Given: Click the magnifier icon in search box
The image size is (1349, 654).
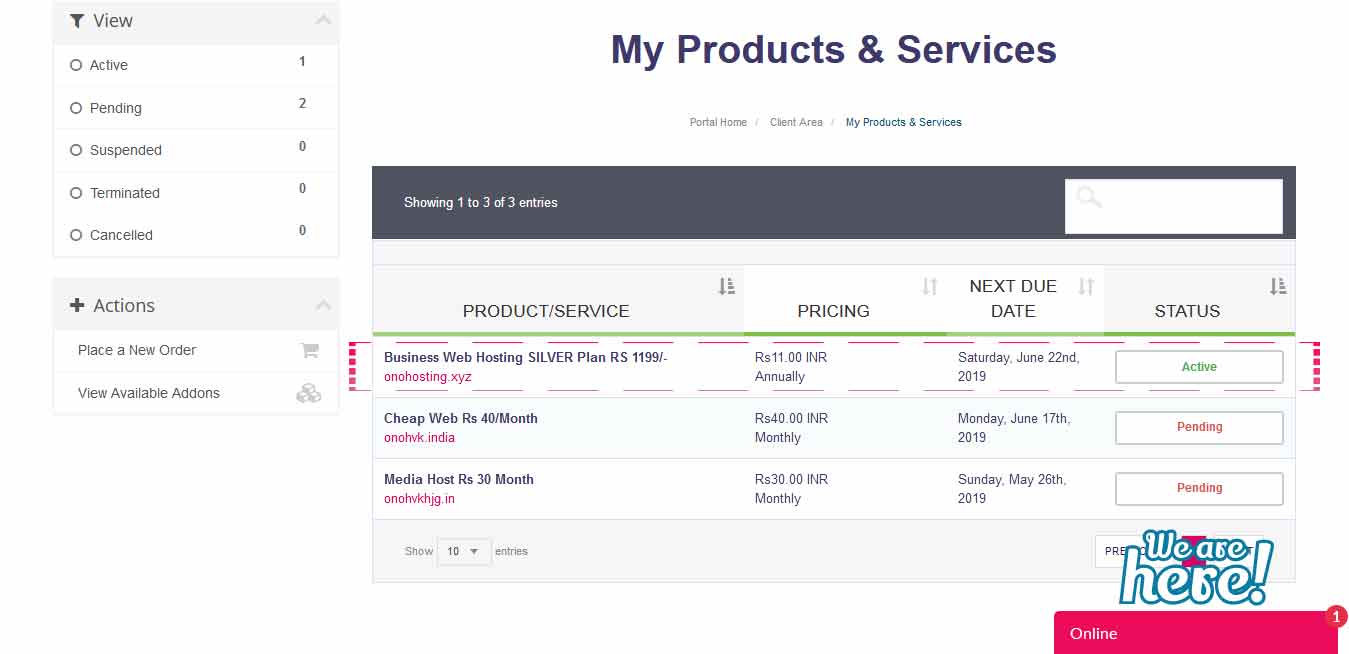Looking at the screenshot, I should 1089,198.
